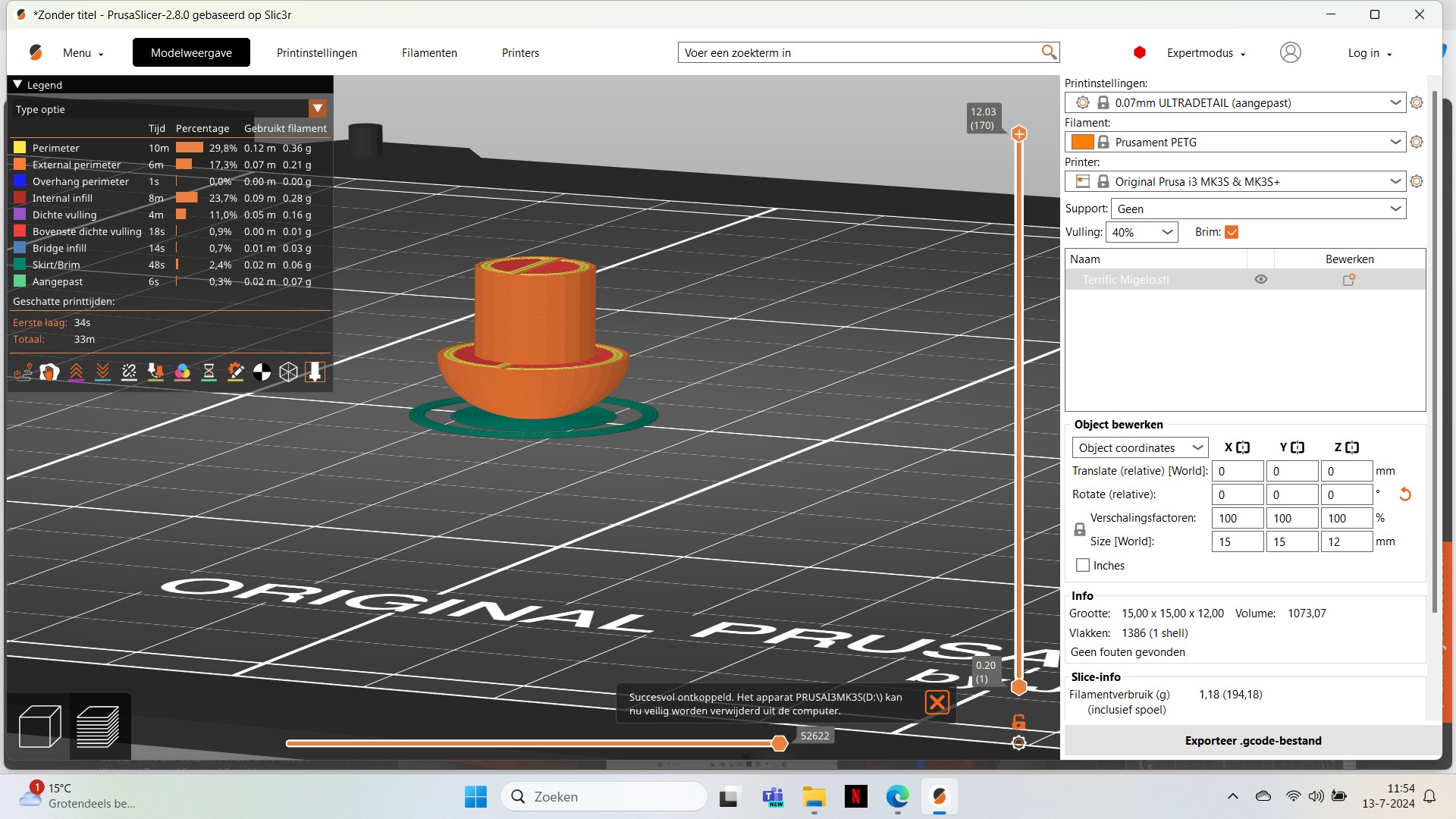Open the Type optie view dropdown
Screen dimensions: 1456x819
[x=318, y=108]
